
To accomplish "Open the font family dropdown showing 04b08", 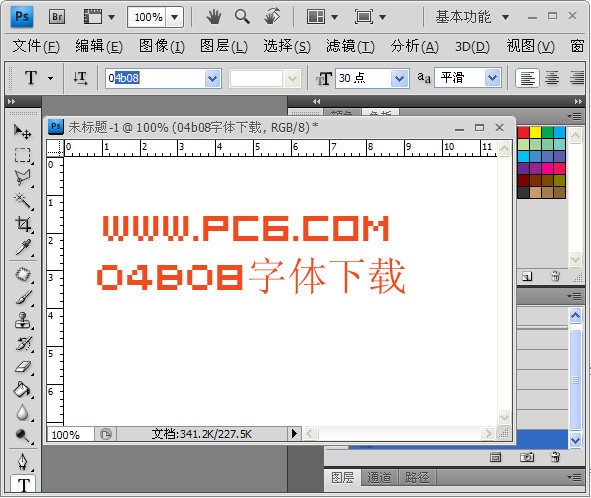I will pos(213,78).
